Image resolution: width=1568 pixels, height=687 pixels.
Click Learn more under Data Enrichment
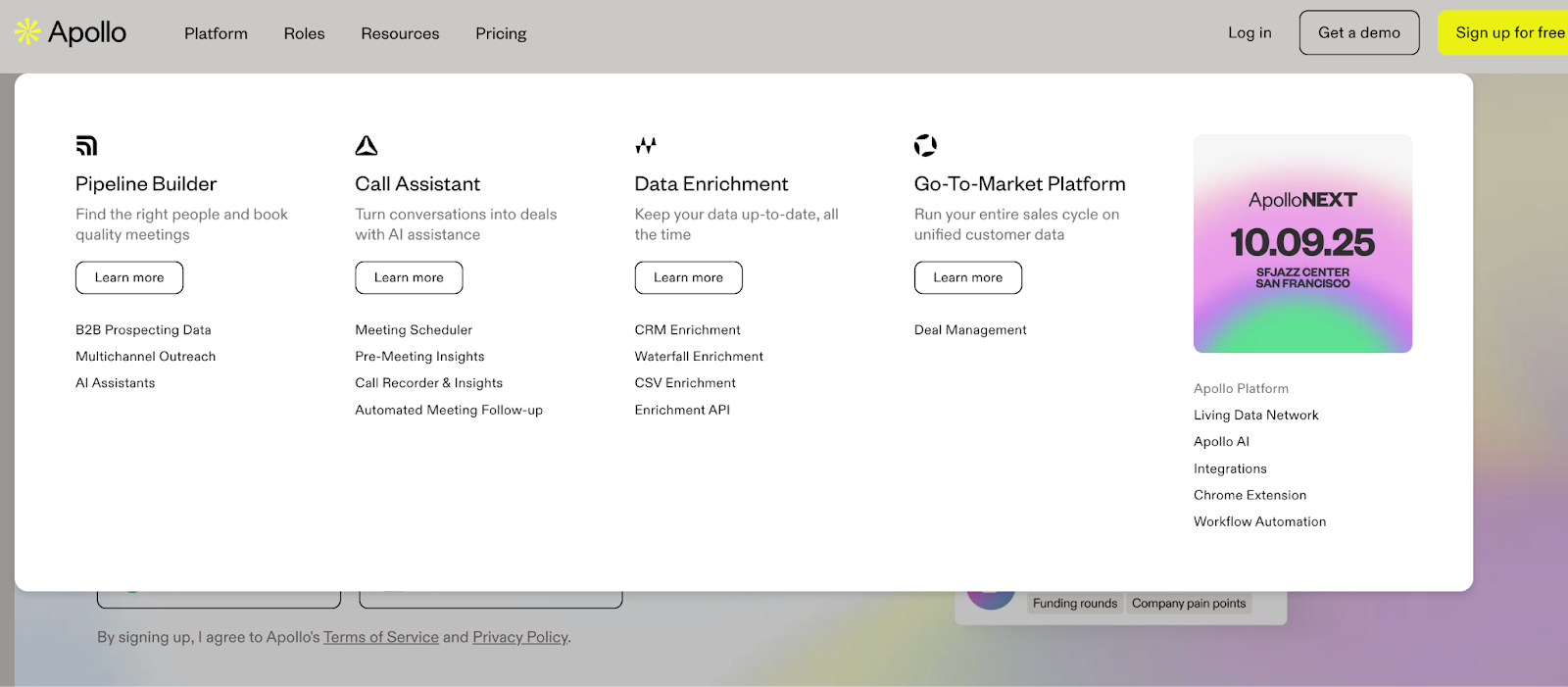[x=688, y=277]
